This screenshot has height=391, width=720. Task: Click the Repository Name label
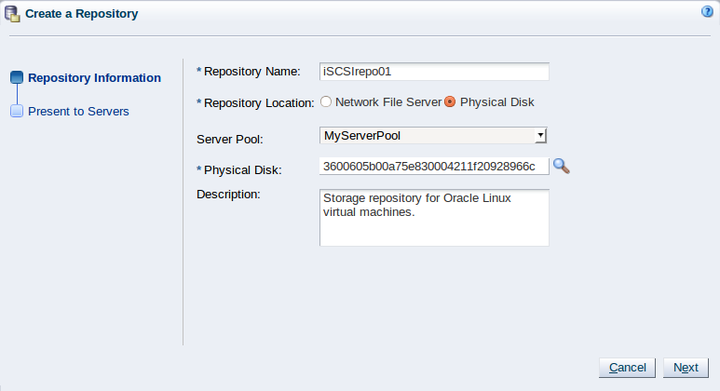pyautogui.click(x=252, y=72)
